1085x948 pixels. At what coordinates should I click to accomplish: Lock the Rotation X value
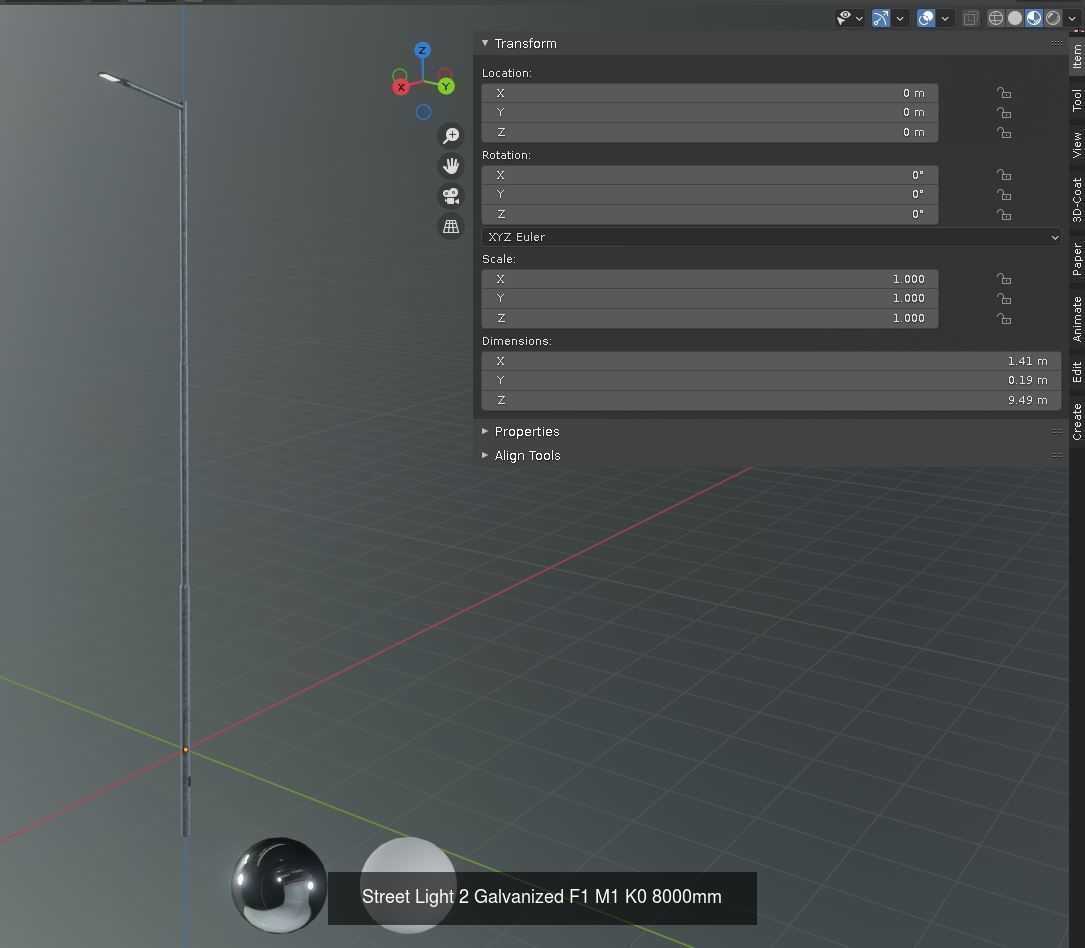1003,175
